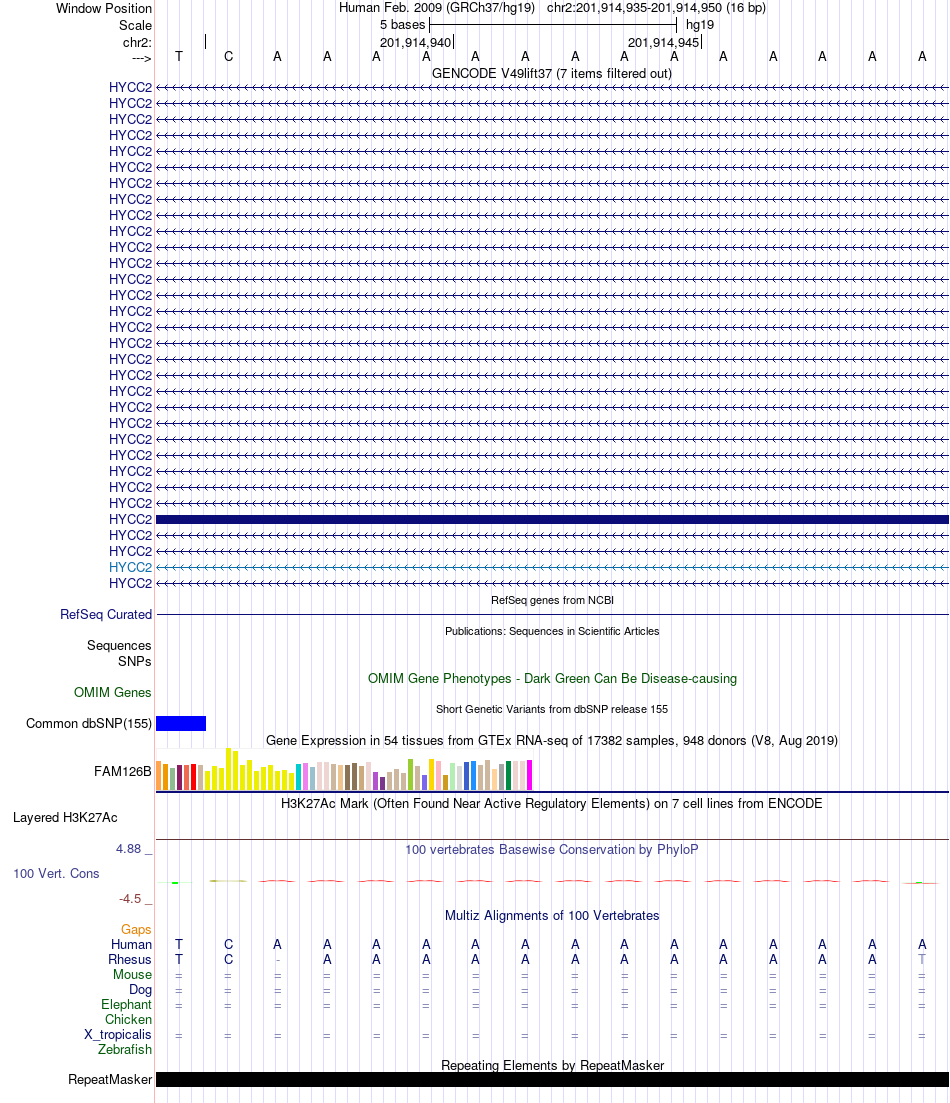
Task: Click the thick dark-blue HYCC2 exon bar
Action: [552, 519]
